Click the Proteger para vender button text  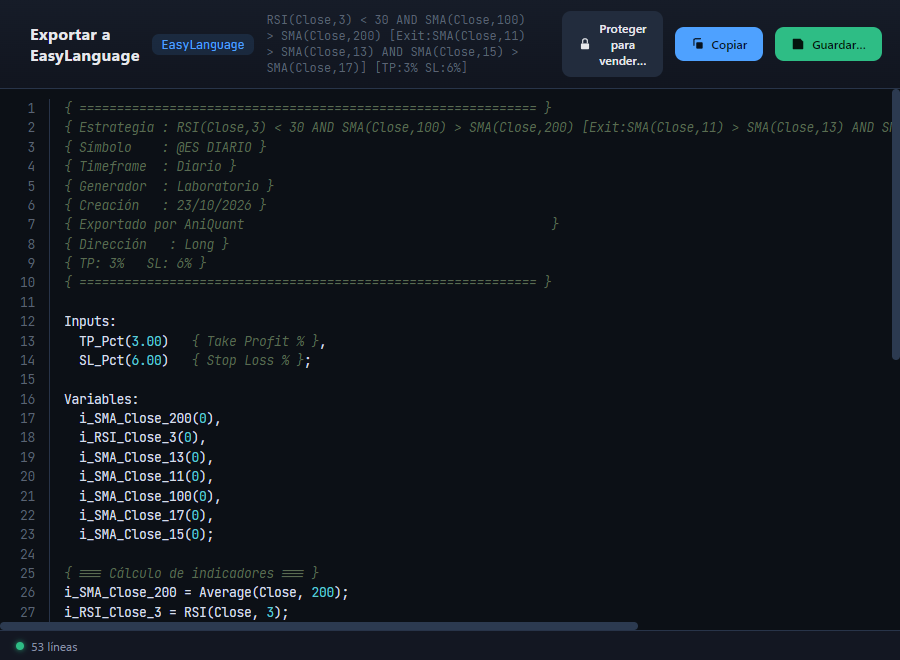point(623,45)
